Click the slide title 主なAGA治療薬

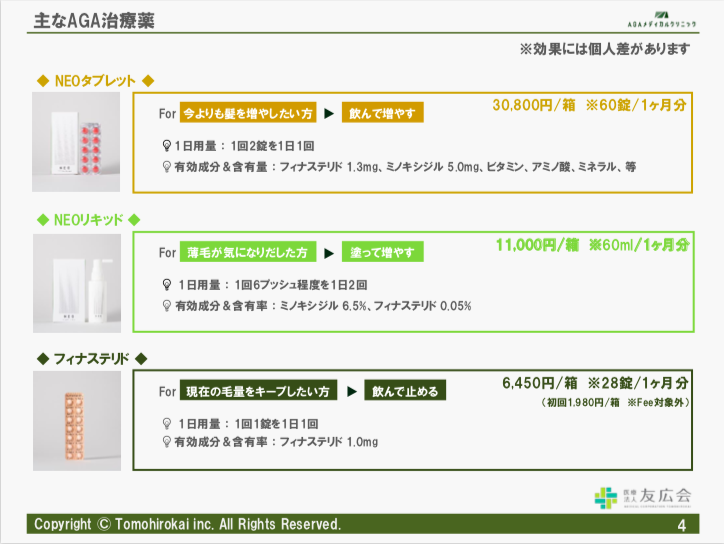pyautogui.click(x=94, y=21)
